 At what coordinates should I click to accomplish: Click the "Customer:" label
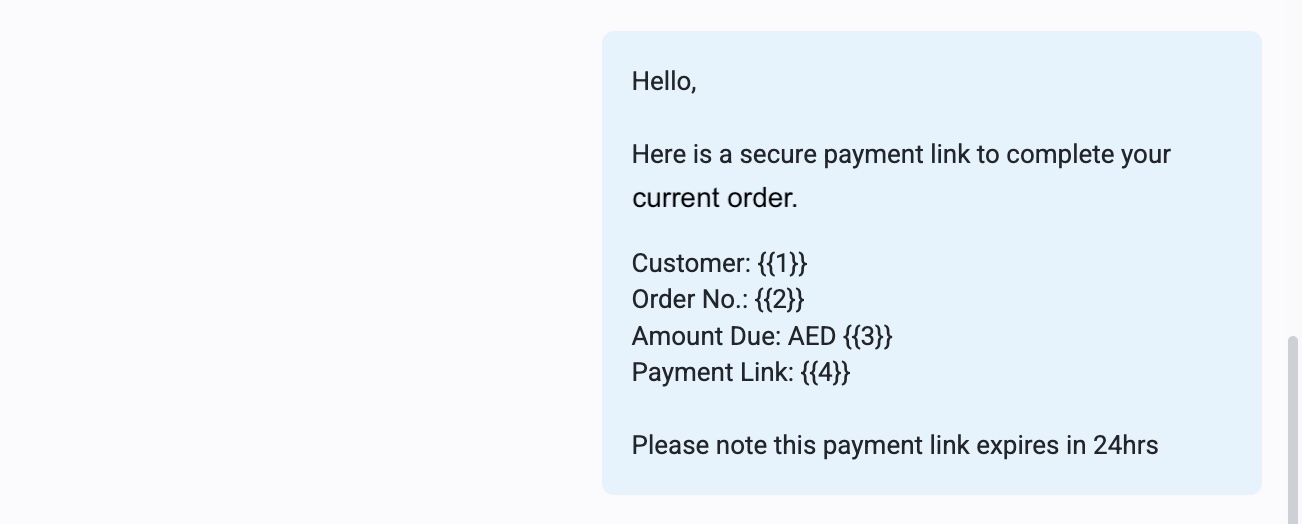[x=691, y=264]
